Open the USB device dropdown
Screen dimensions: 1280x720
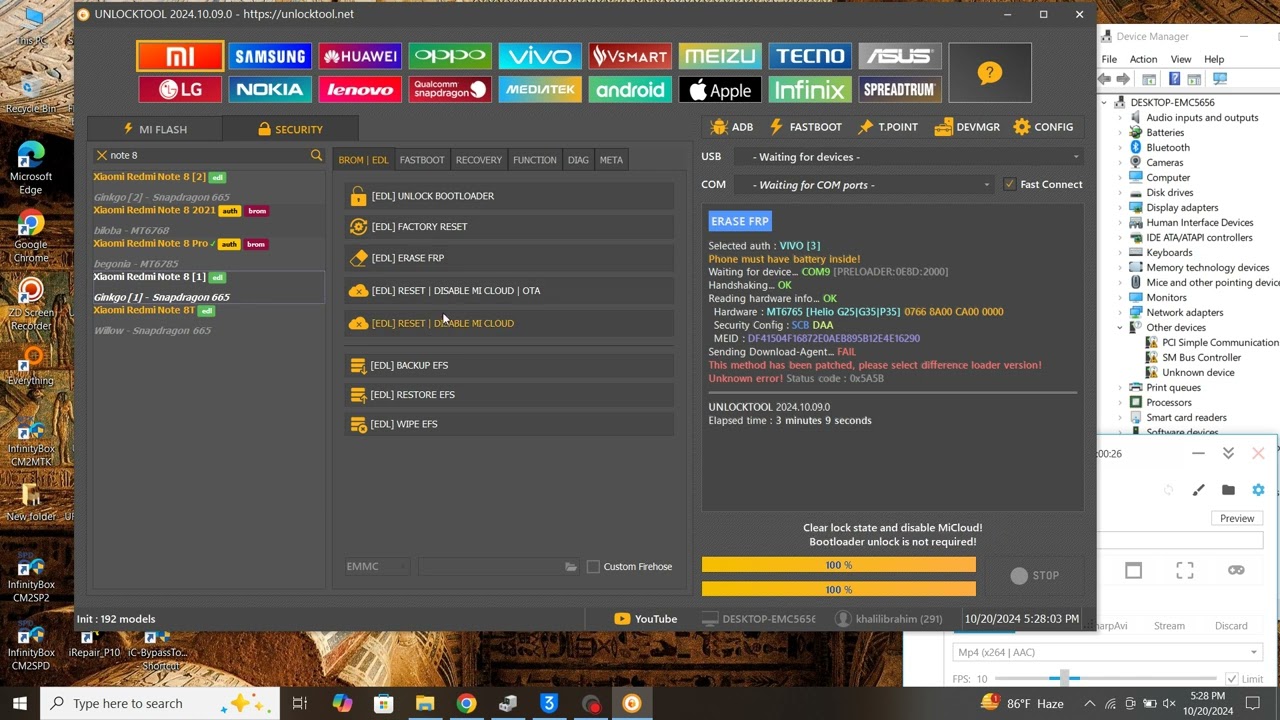coord(908,157)
